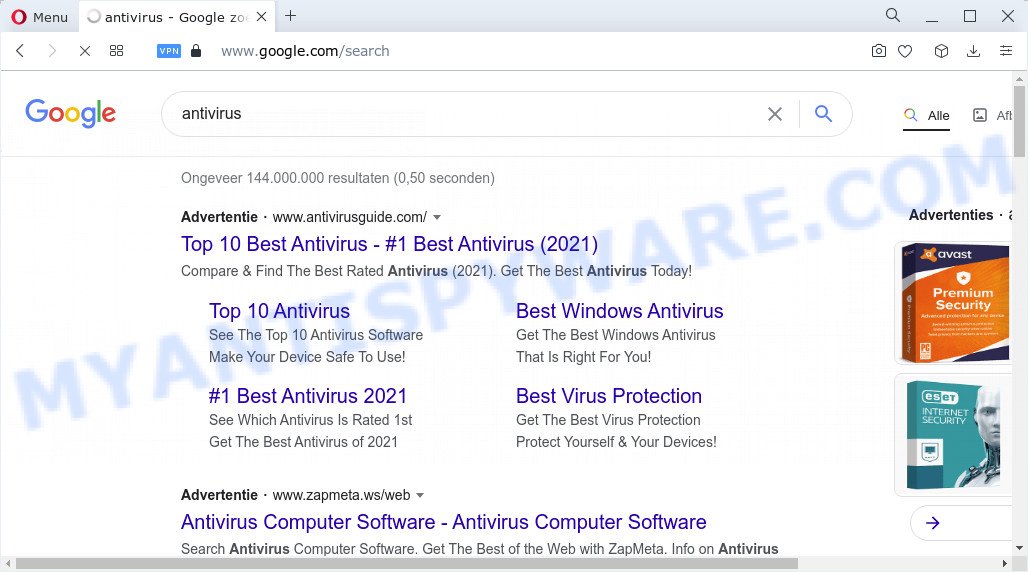Viewport: 1028px width, 572px height.
Task: Click the www.zapmeta.ws/web ad URL text
Action: tap(342, 495)
